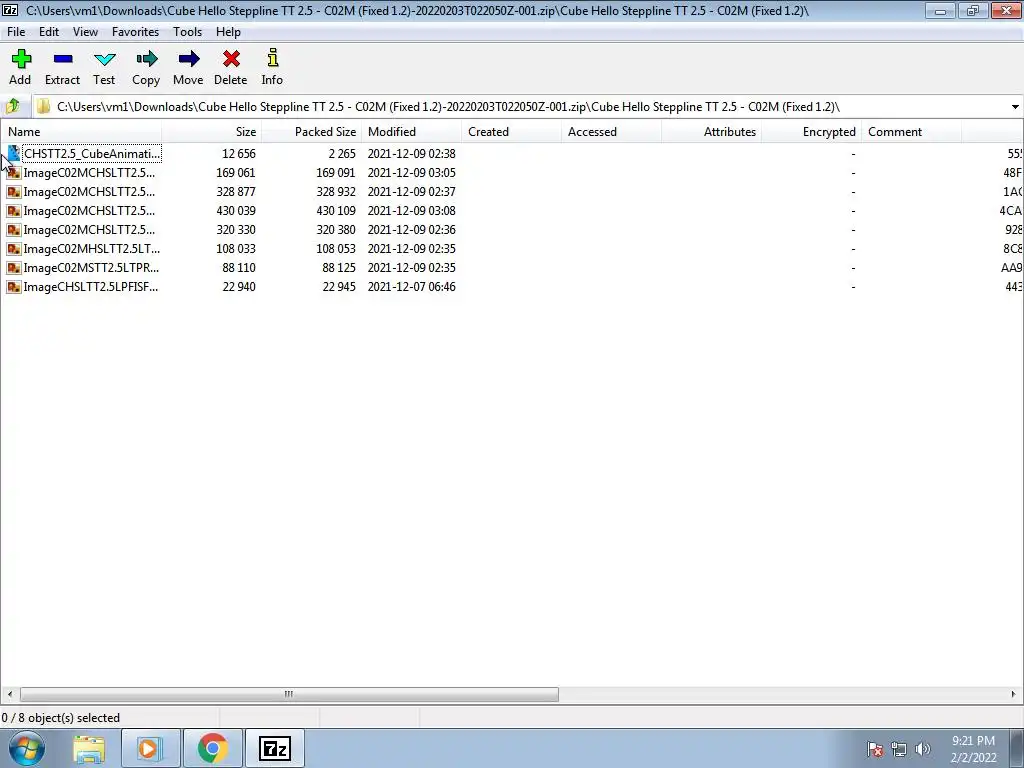This screenshot has width=1024, height=768.
Task: Open the Info toolbar icon
Action: (272, 58)
